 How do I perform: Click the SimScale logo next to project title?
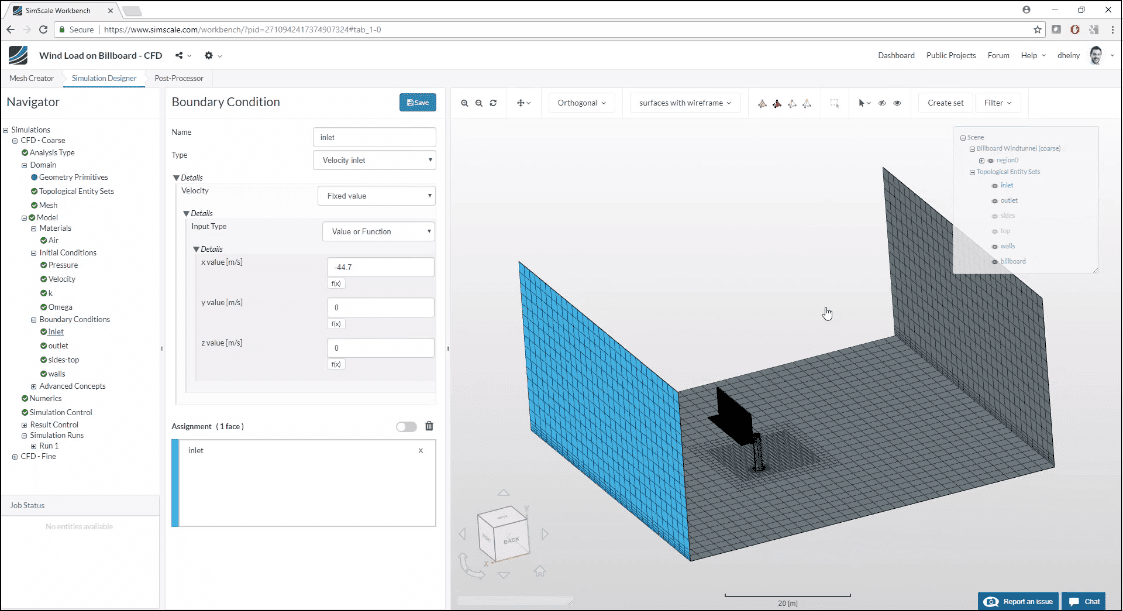pyautogui.click(x=17, y=55)
